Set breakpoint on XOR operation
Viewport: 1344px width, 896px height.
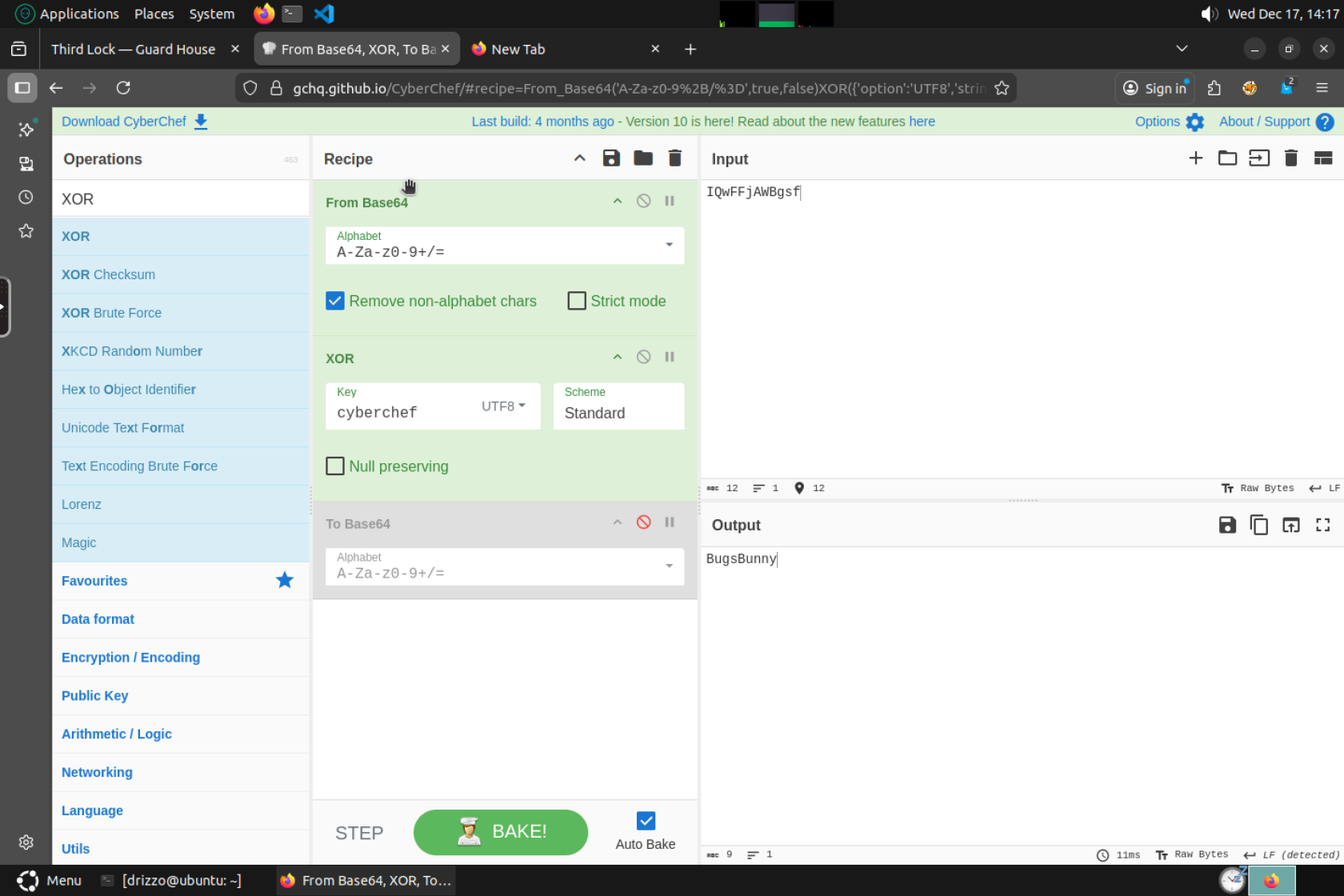click(x=670, y=357)
